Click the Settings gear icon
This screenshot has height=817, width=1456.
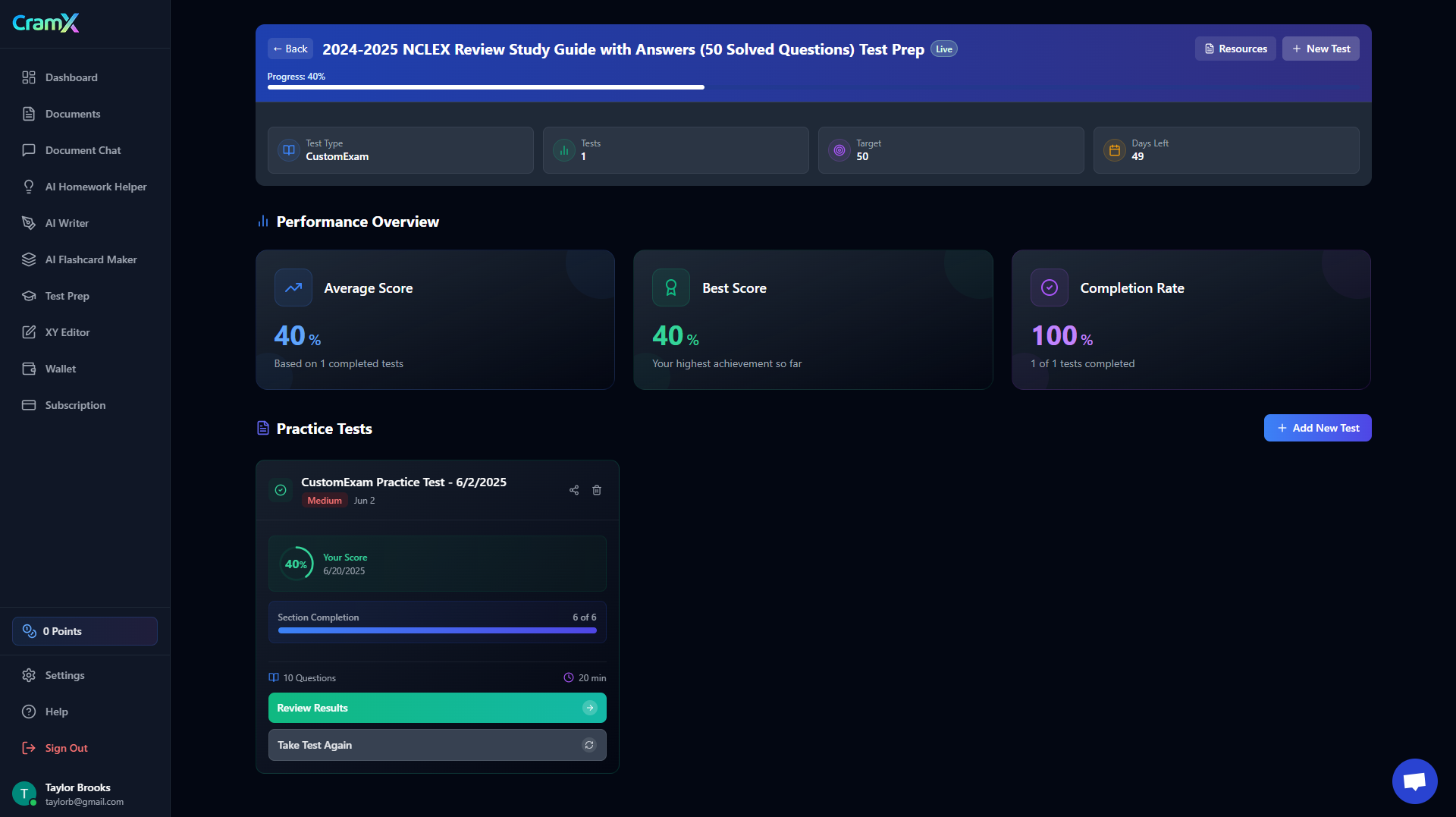pos(29,675)
